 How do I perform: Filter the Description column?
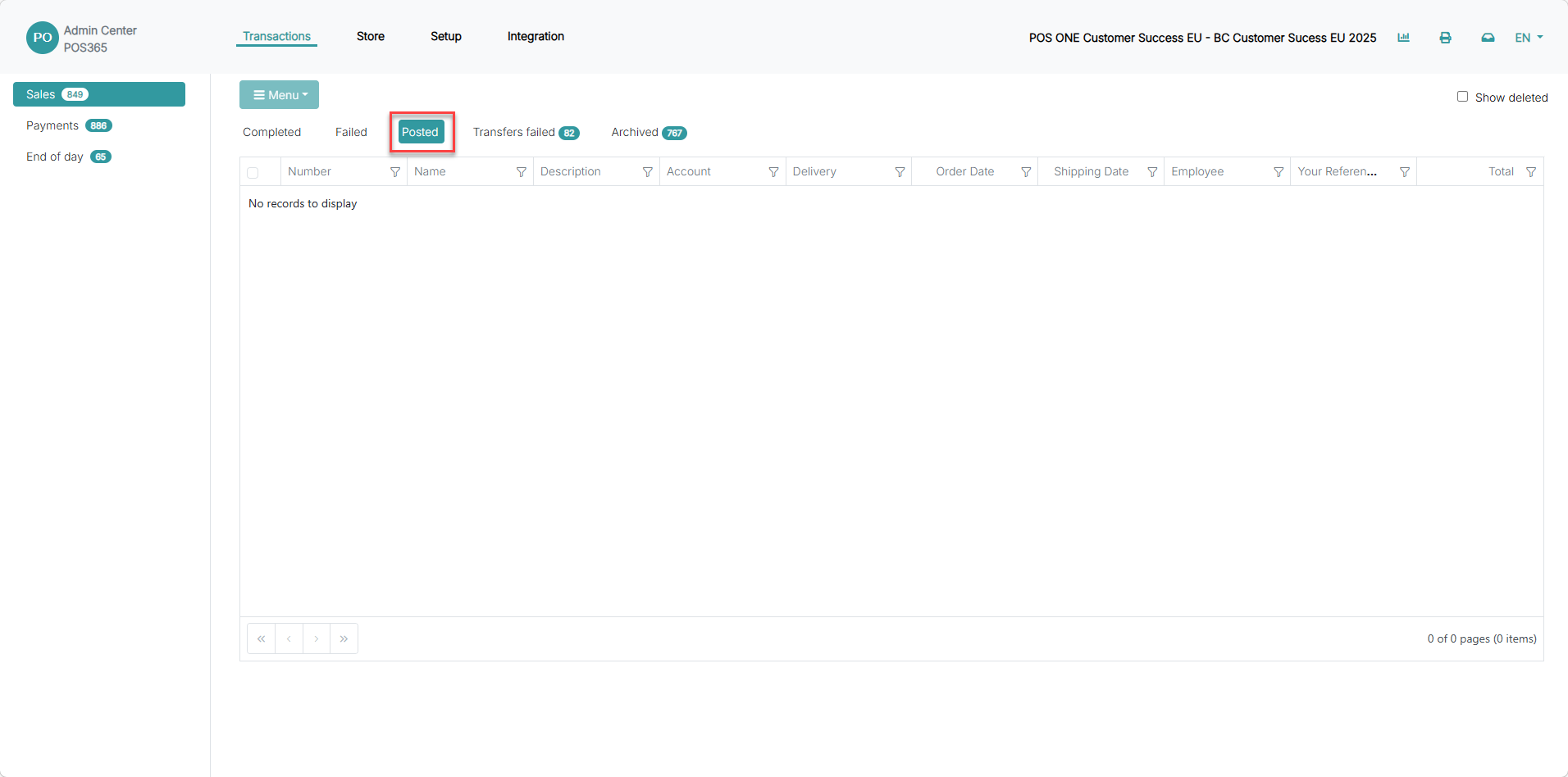tap(647, 172)
